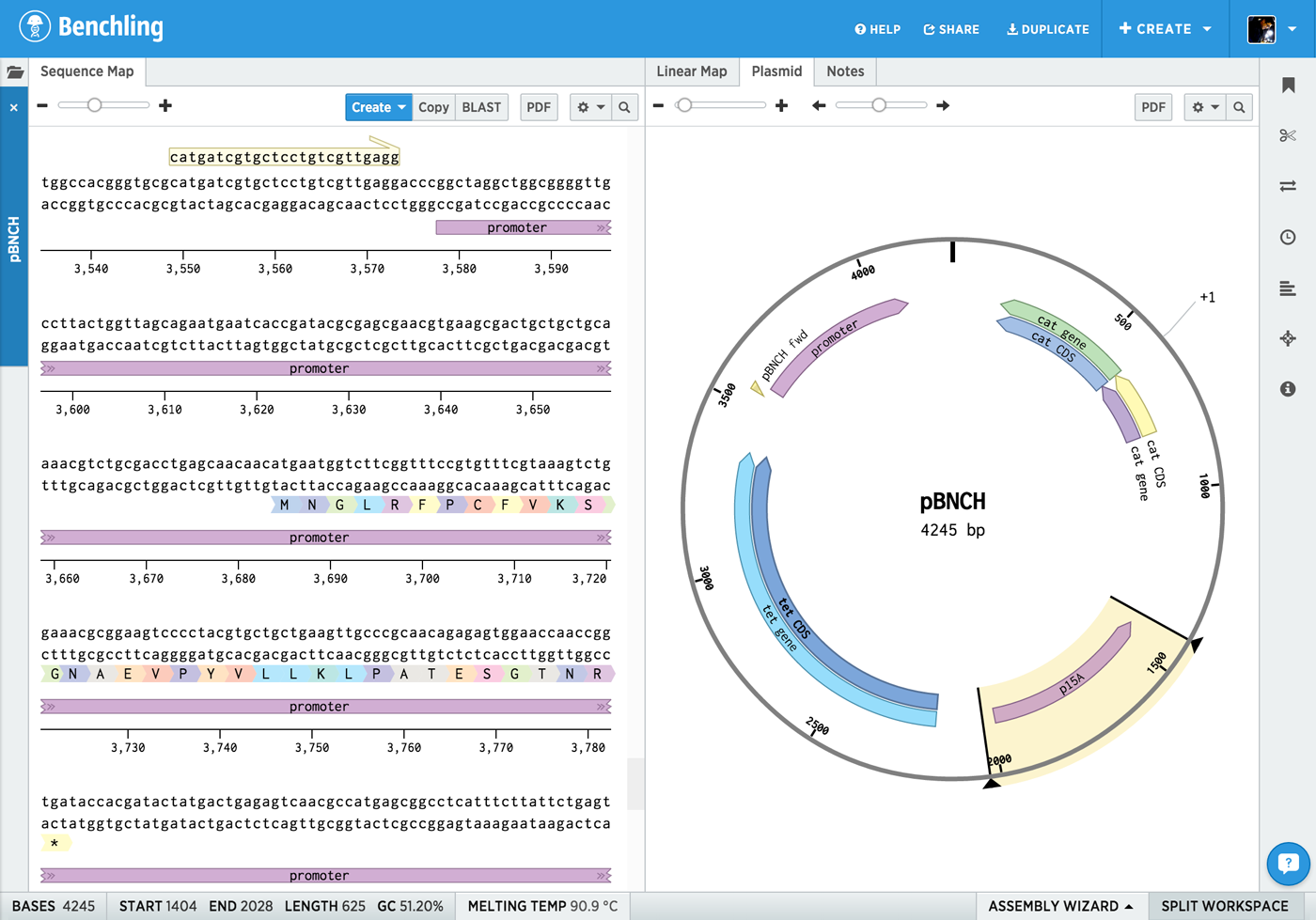
Task: View sequence metadata using the info icon
Action: pos(1287,389)
